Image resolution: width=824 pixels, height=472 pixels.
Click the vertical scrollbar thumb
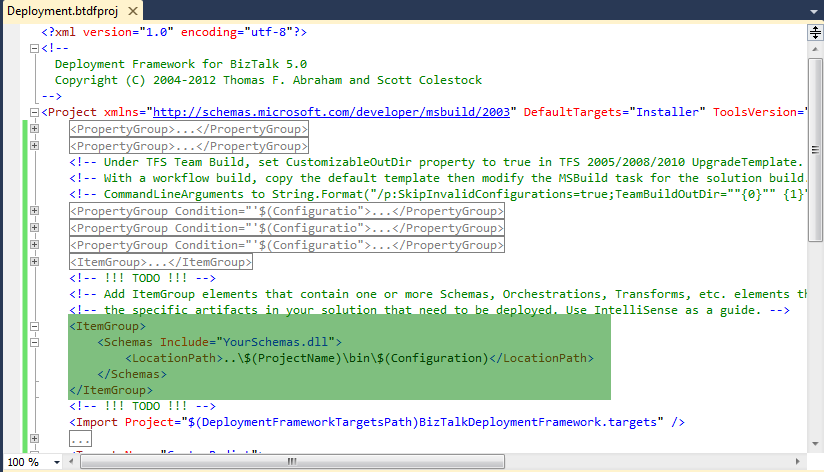815,150
